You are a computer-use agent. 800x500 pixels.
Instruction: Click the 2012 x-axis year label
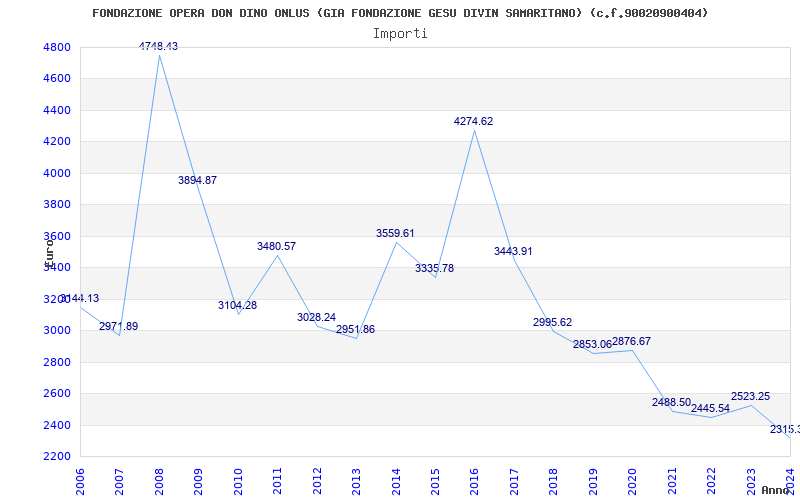click(317, 482)
